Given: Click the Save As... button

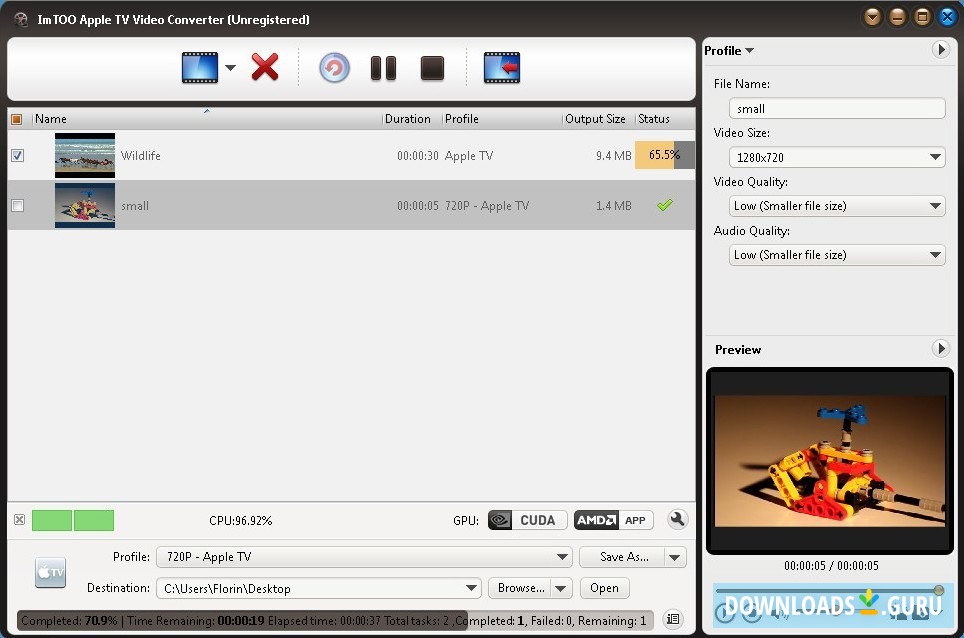Looking at the screenshot, I should (x=623, y=557).
